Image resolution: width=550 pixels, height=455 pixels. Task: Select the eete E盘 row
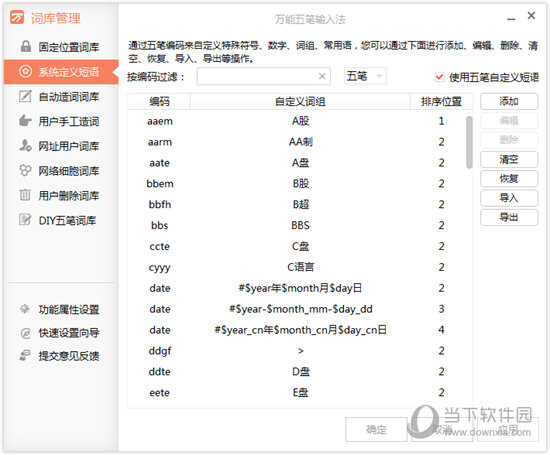[297, 392]
